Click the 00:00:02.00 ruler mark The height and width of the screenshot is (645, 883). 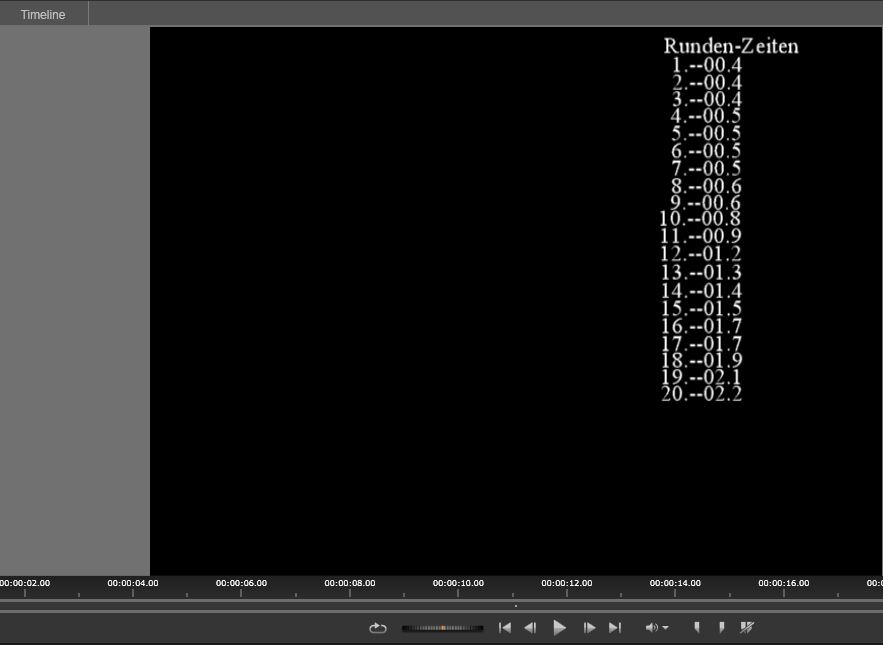tap(25, 583)
